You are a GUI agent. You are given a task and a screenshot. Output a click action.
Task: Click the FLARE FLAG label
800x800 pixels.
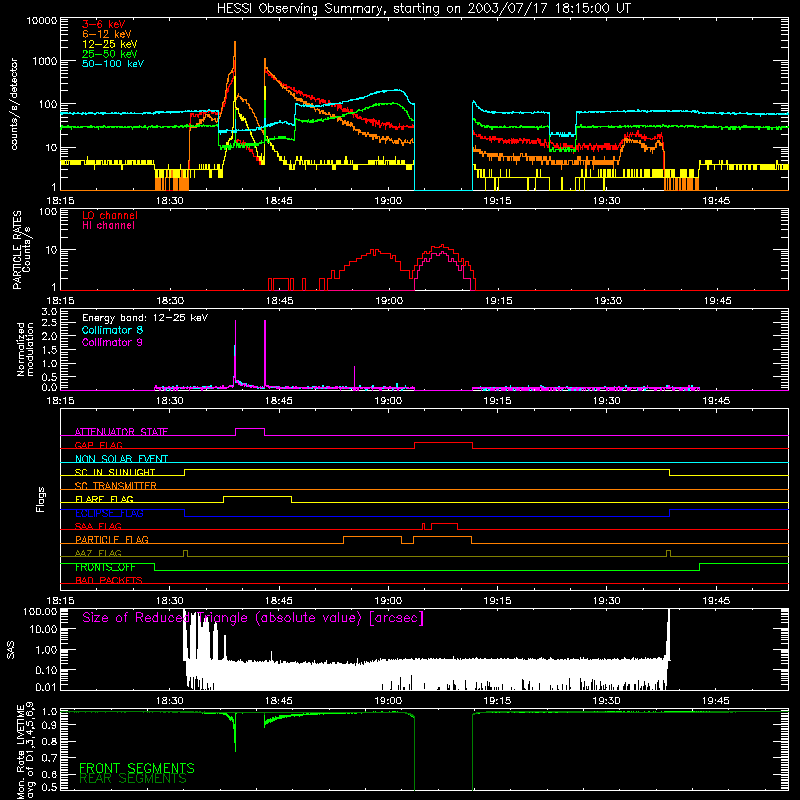104,499
